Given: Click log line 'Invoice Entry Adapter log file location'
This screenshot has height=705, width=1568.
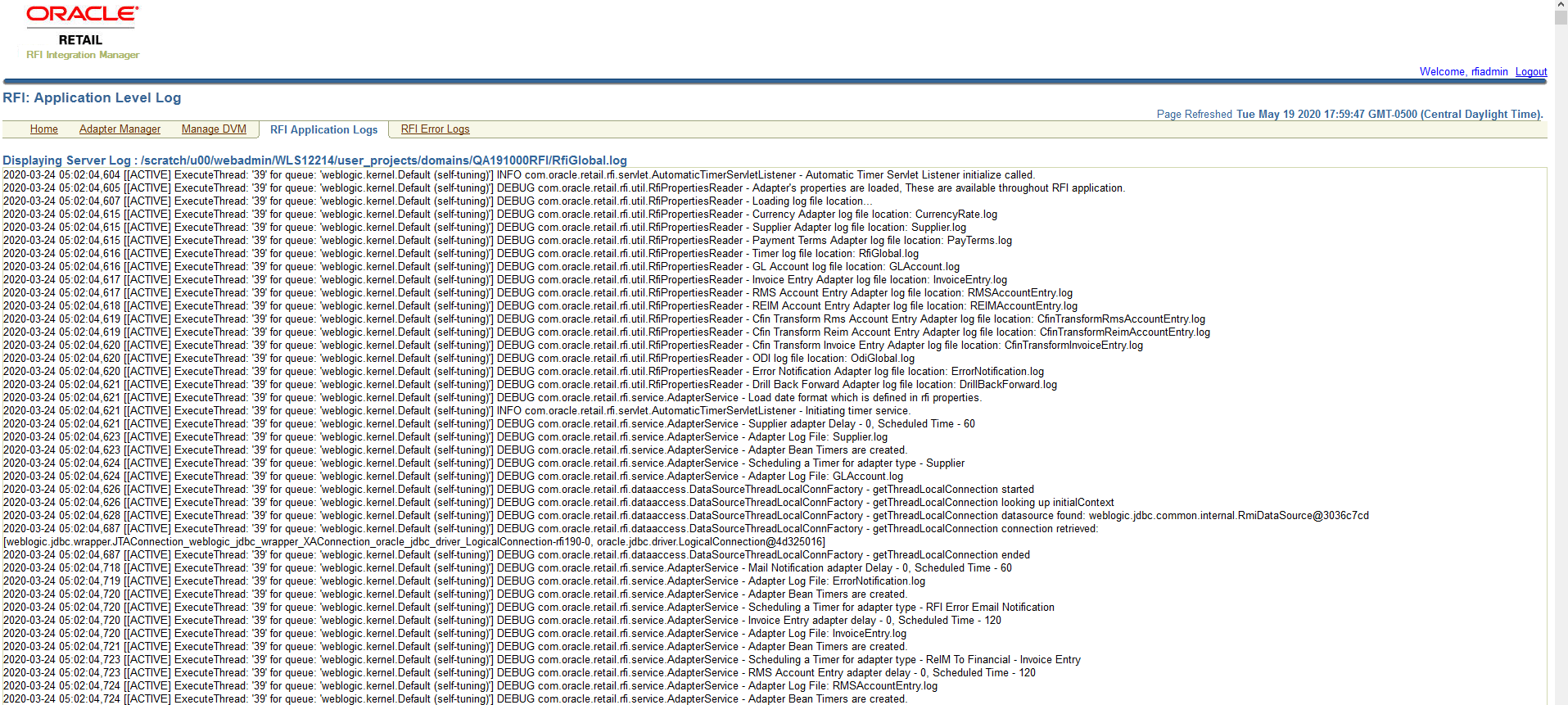Looking at the screenshot, I should pos(505,280).
